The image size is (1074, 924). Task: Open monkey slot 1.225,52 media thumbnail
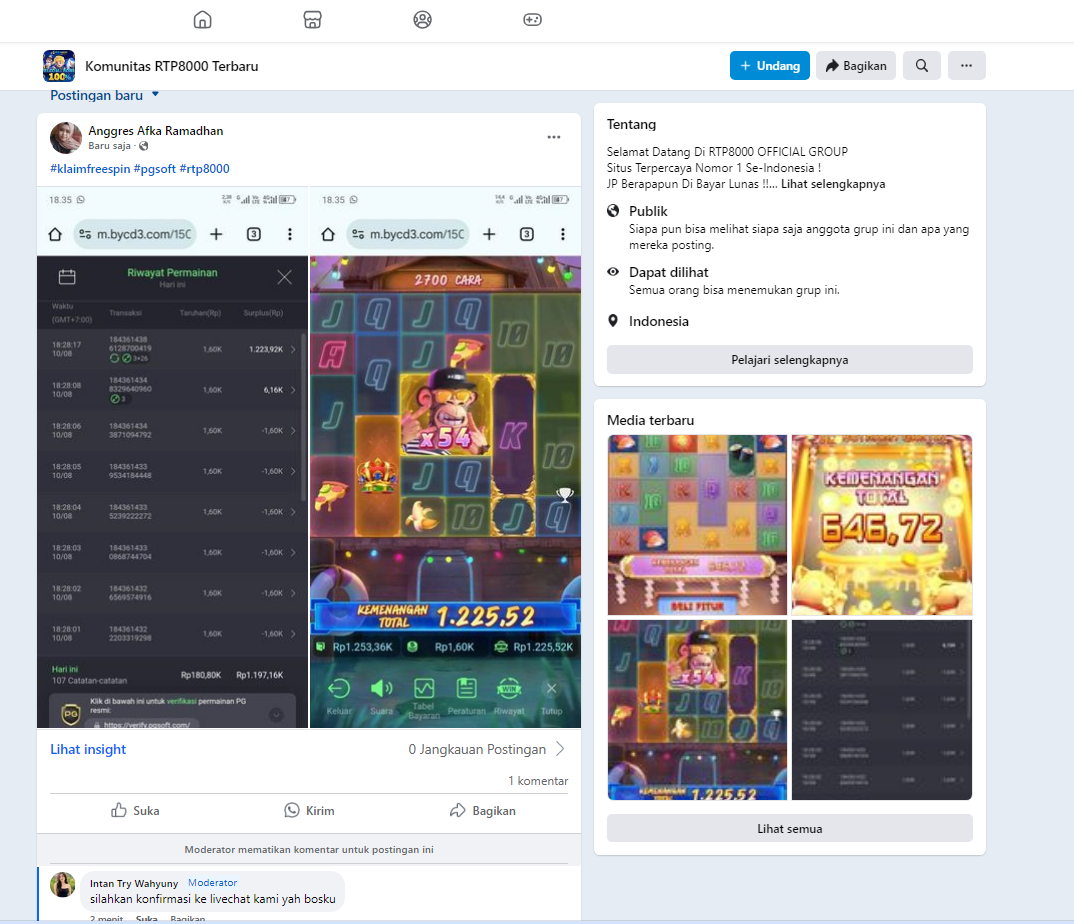[x=697, y=710]
